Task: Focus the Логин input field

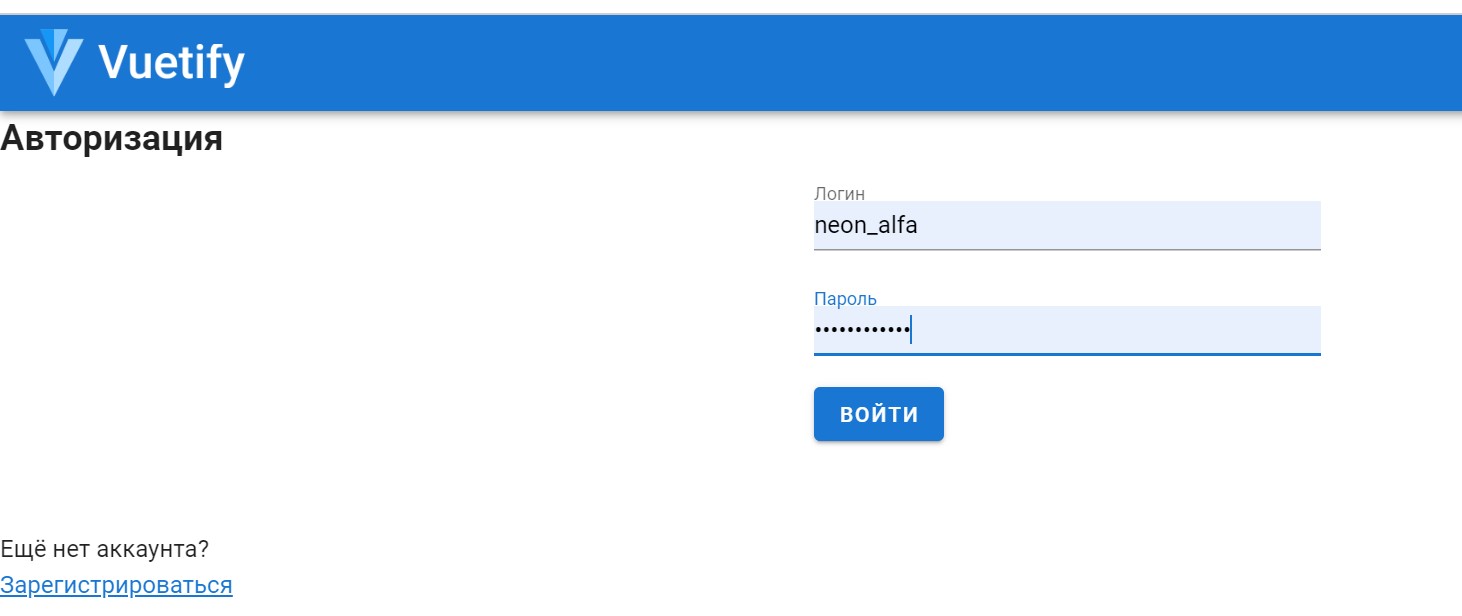Action: click(1067, 226)
